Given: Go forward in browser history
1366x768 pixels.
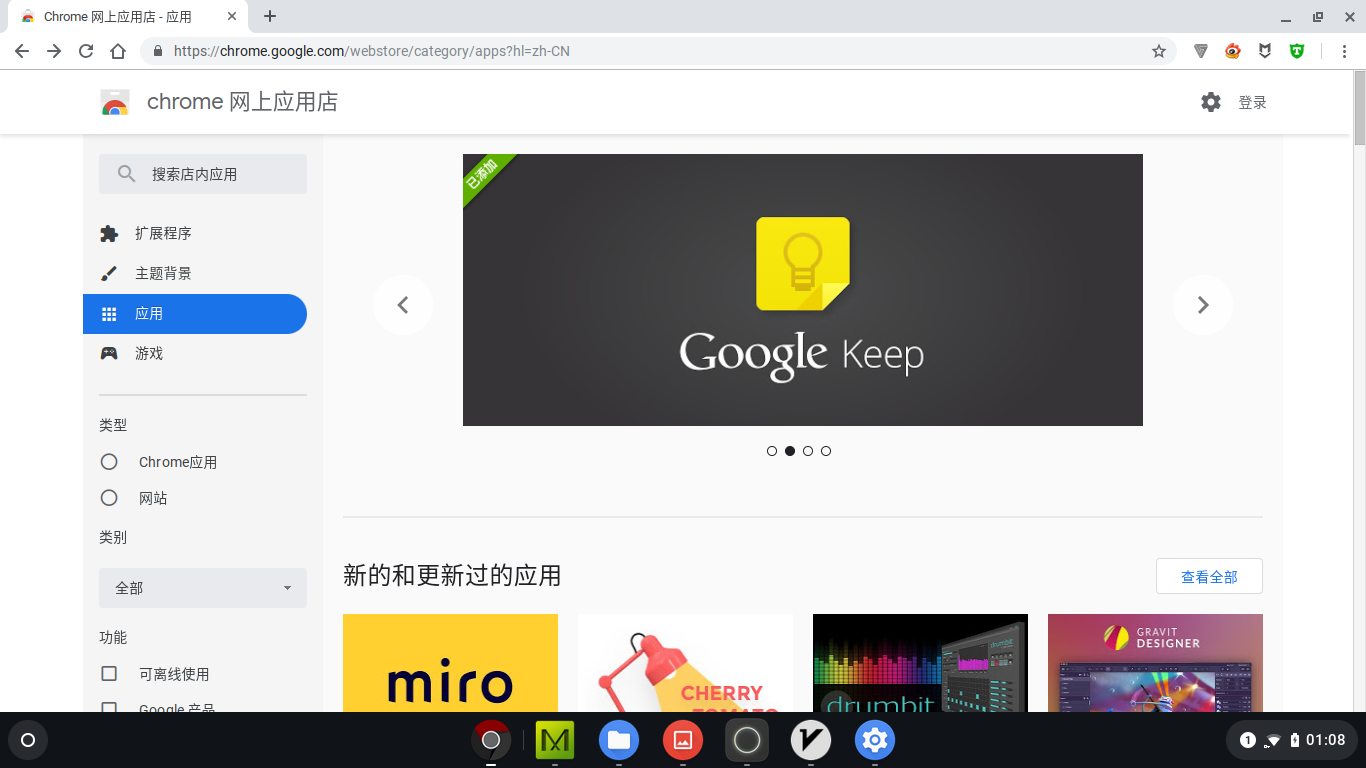Looking at the screenshot, I should (54, 51).
